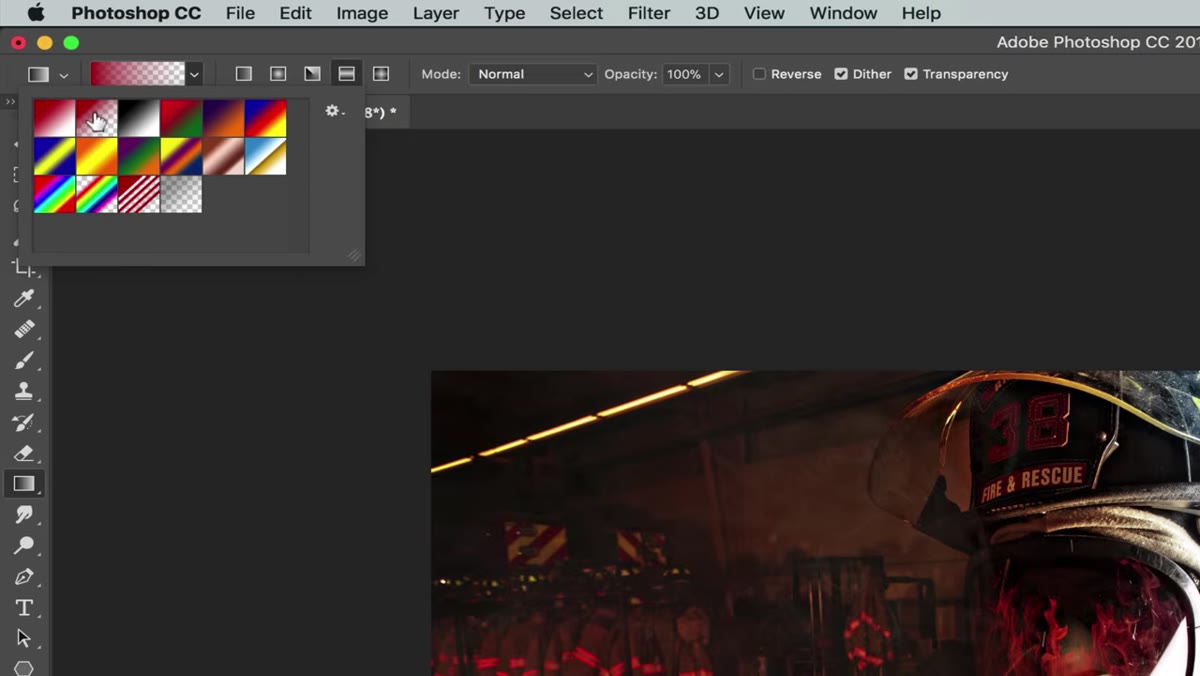The height and width of the screenshot is (676, 1200).
Task: Pick the Violet, Green, Orange gradient swatch
Action: pos(139,156)
